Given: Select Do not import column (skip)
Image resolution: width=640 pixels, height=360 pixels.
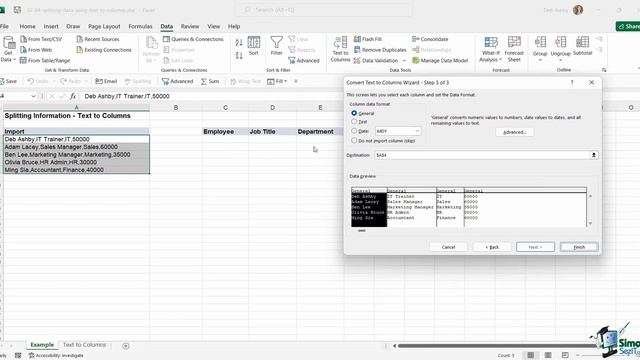Looking at the screenshot, I should pyautogui.click(x=354, y=140).
